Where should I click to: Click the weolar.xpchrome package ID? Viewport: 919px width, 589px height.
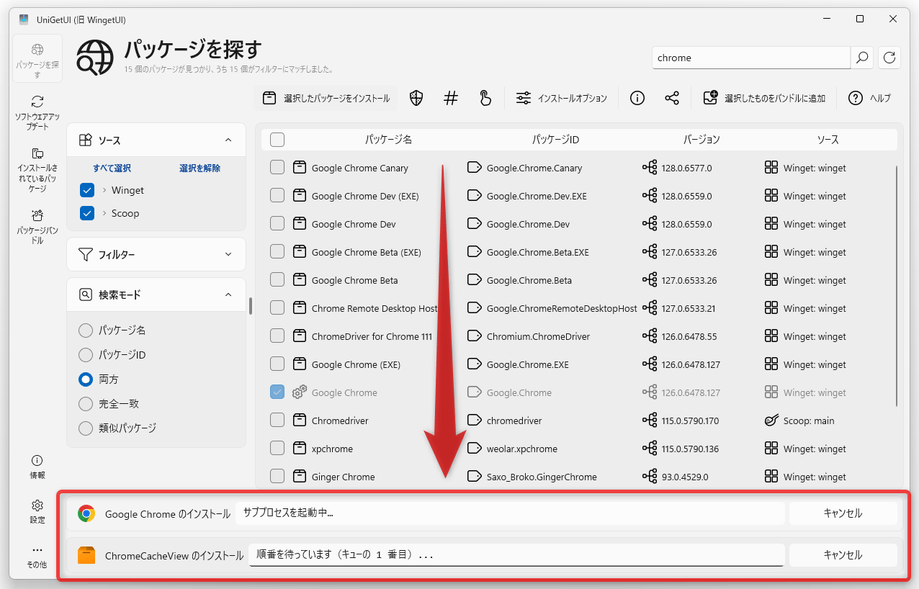[522, 449]
